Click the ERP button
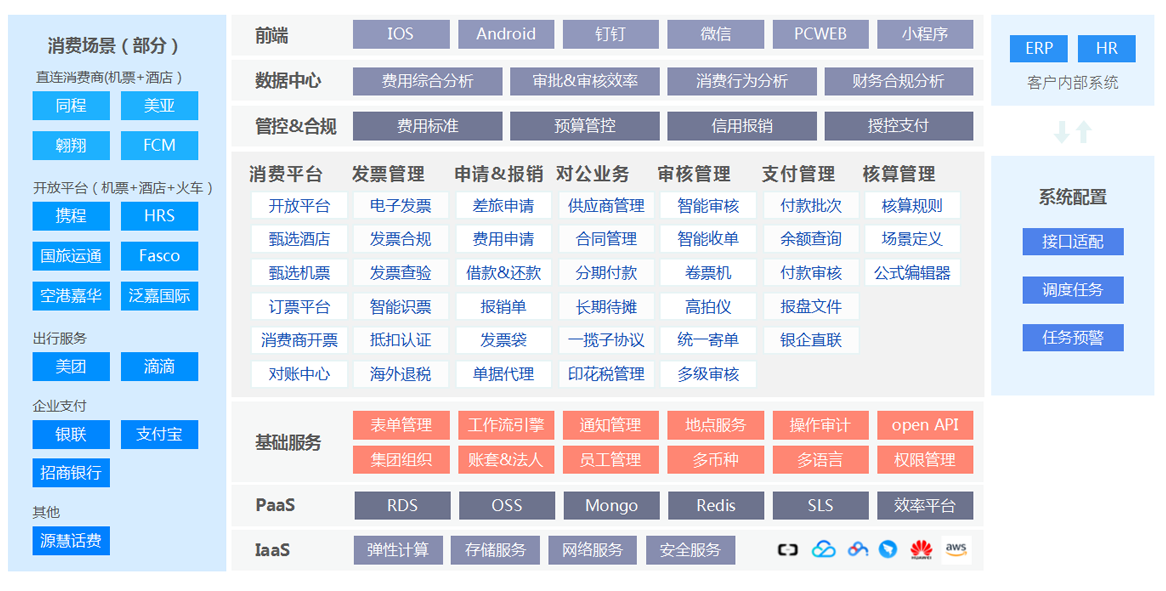Screen dimensions: 1166x591 coord(1039,48)
